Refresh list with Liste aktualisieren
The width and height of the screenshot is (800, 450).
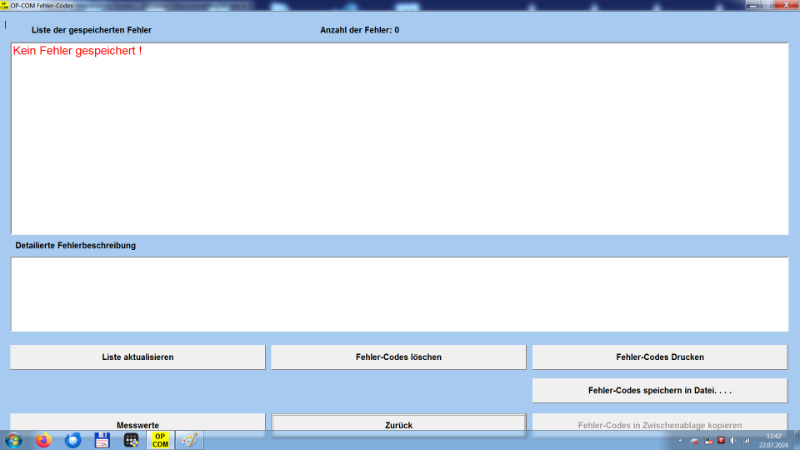click(x=138, y=357)
